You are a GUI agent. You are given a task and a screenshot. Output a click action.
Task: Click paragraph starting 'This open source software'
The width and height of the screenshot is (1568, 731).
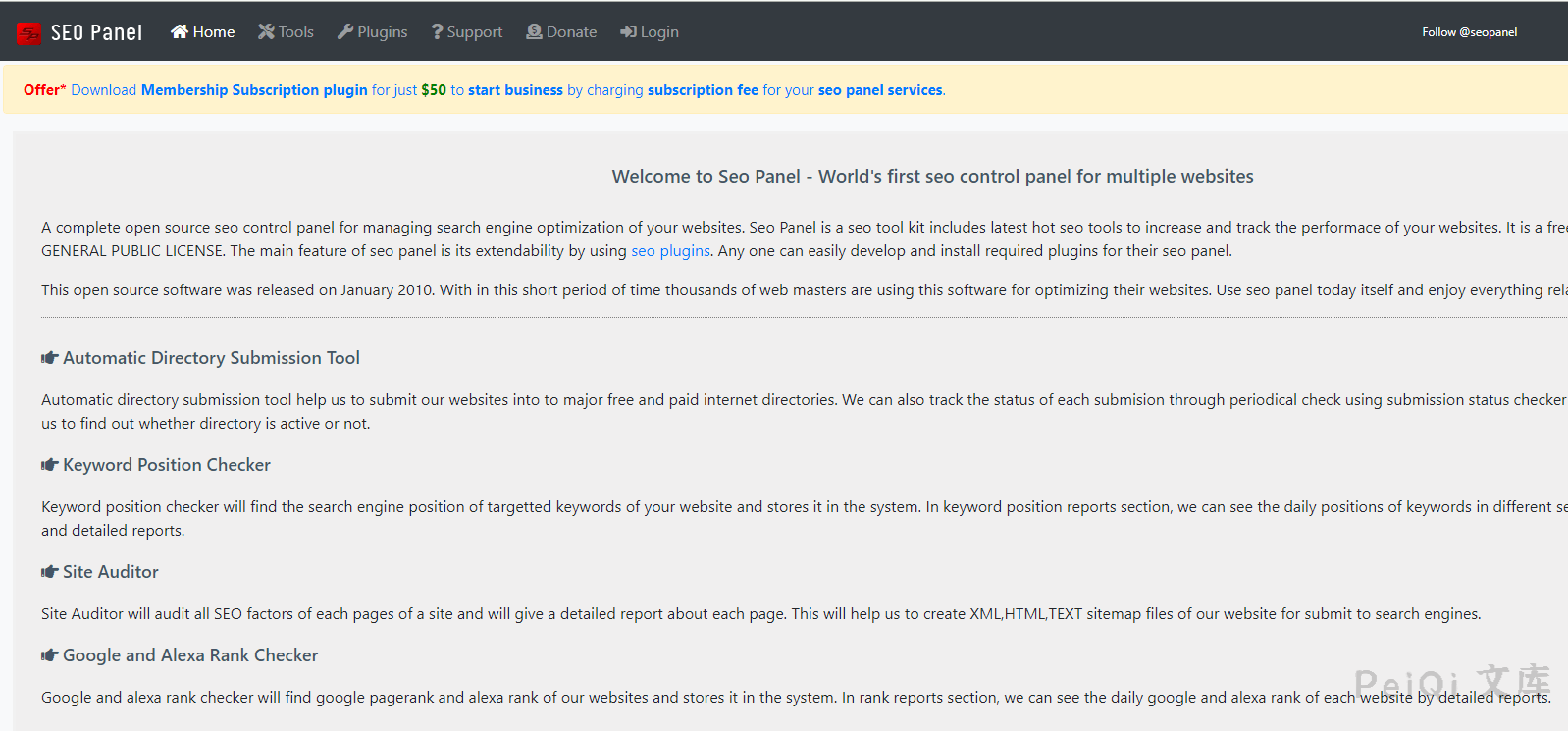click(805, 290)
